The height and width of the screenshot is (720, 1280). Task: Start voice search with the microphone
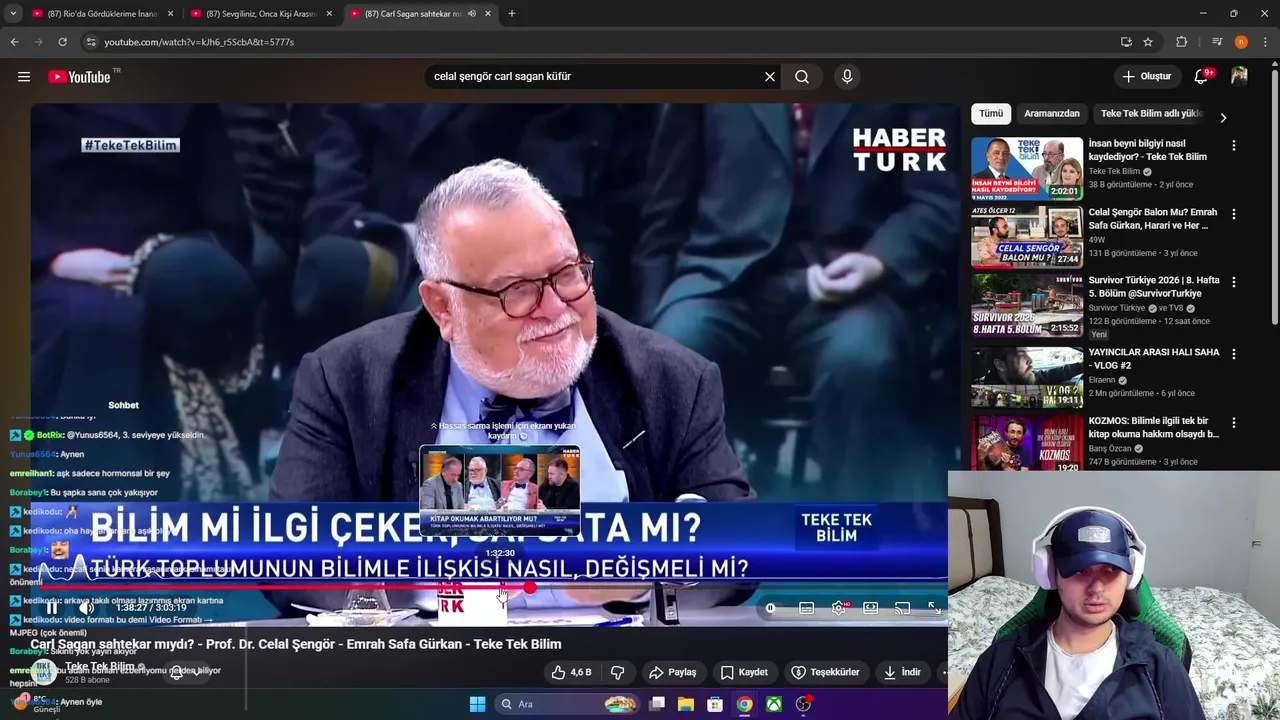coord(847,76)
